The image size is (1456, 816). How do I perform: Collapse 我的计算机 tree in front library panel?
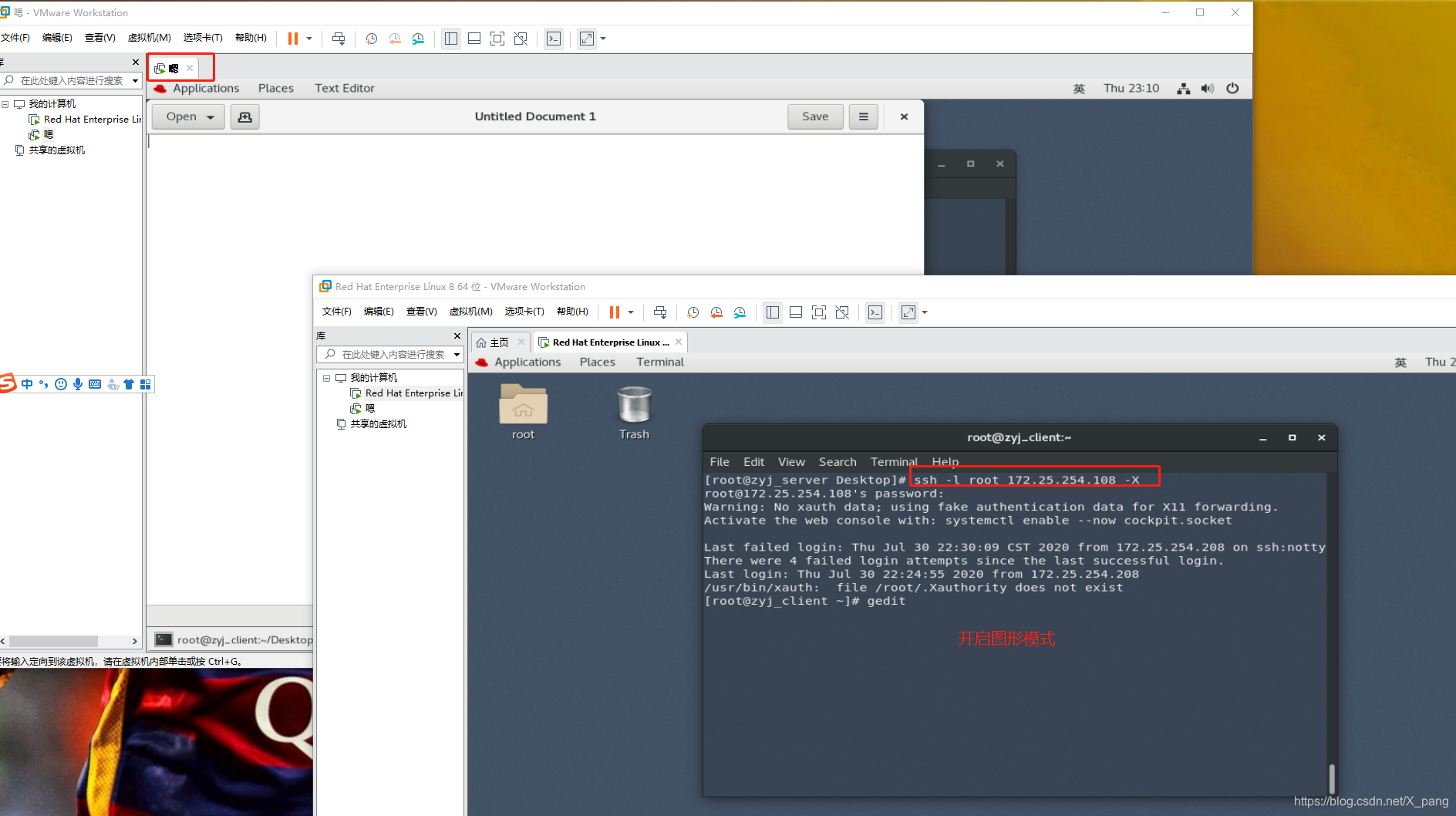click(x=326, y=378)
